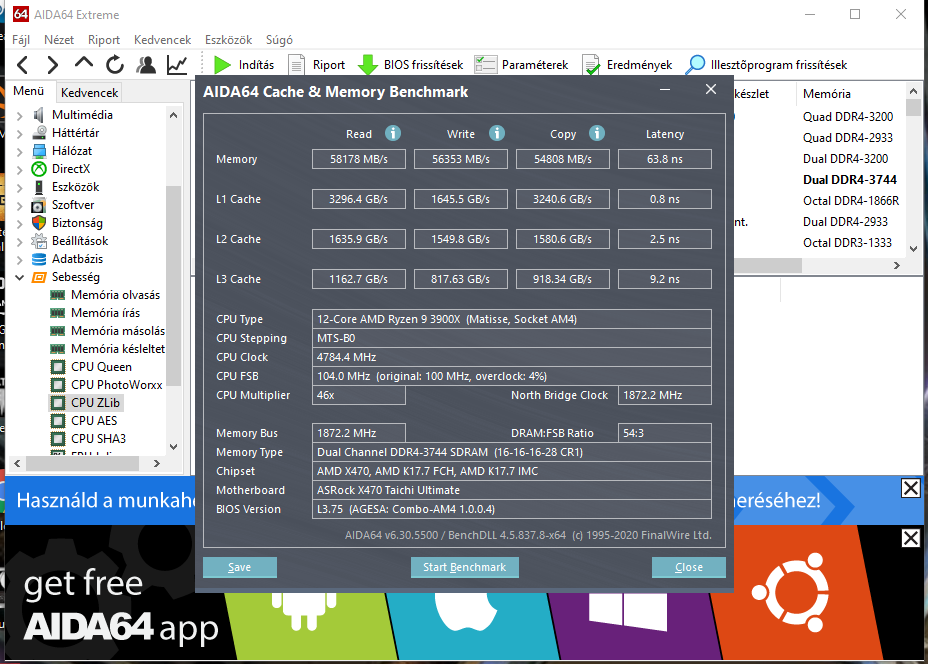Image resolution: width=928 pixels, height=664 pixels.
Task: Click the up-level arrow toolbar icon
Action: (84, 63)
